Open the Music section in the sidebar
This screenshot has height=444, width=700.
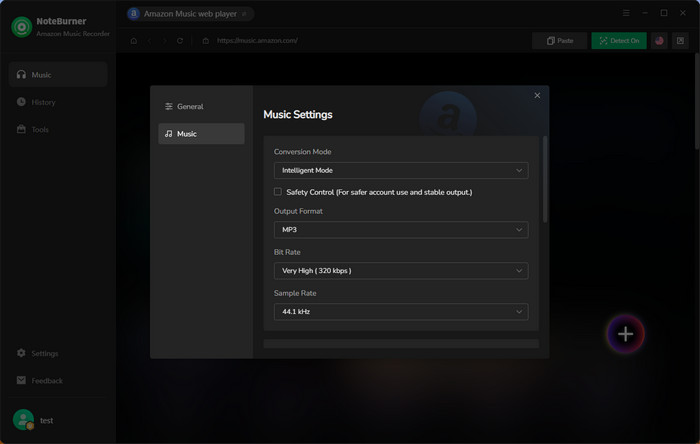pyautogui.click(x=58, y=75)
